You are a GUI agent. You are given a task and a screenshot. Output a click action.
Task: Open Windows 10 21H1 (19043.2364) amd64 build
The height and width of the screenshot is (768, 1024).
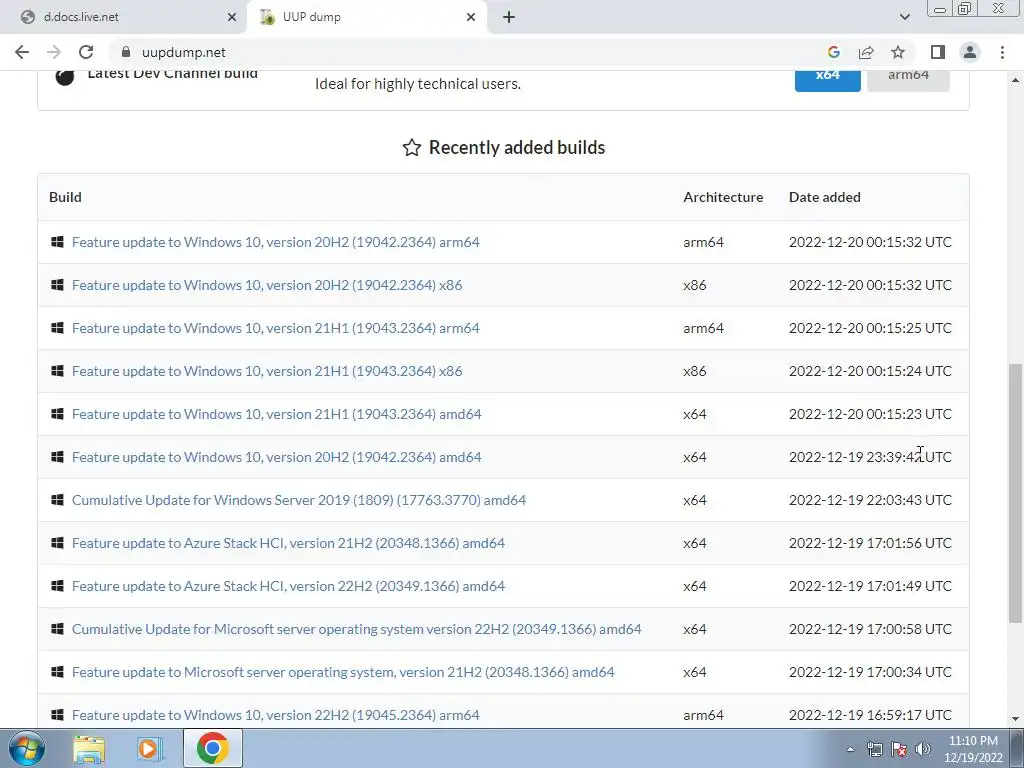277,414
